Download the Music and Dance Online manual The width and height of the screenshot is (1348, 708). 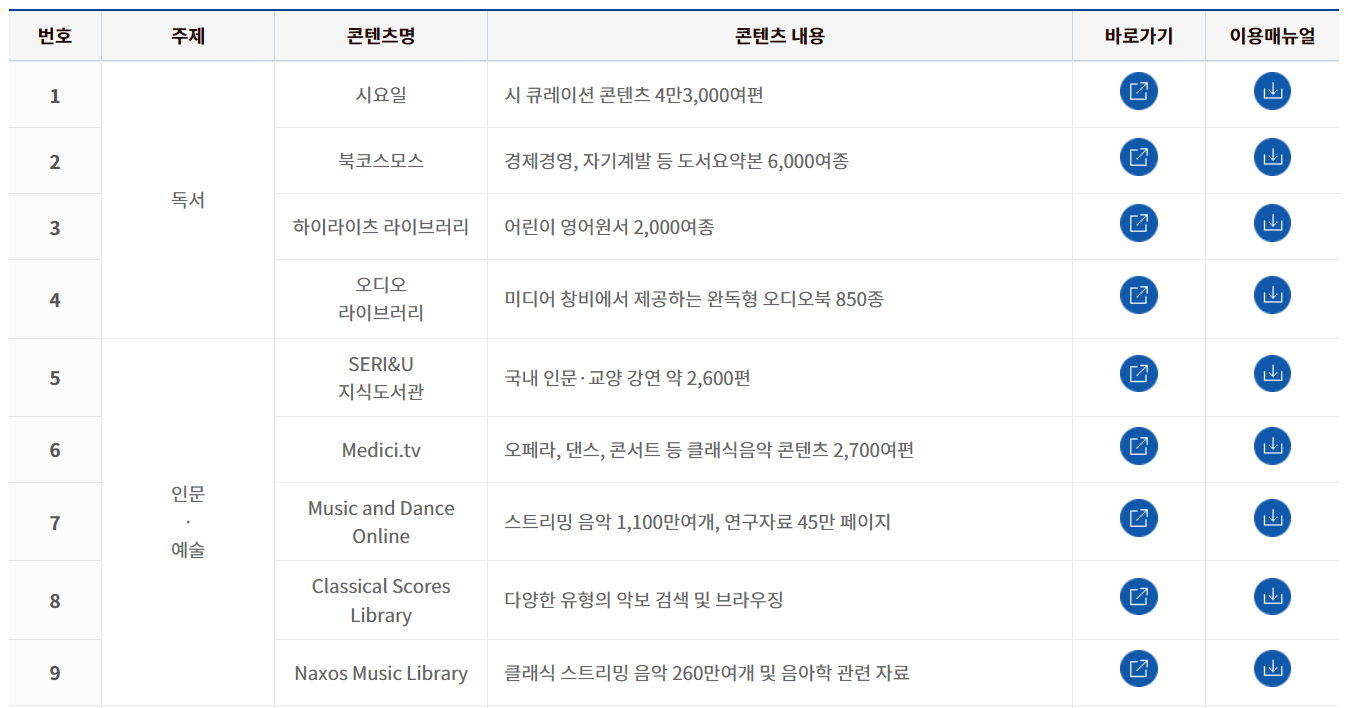coord(1272,520)
